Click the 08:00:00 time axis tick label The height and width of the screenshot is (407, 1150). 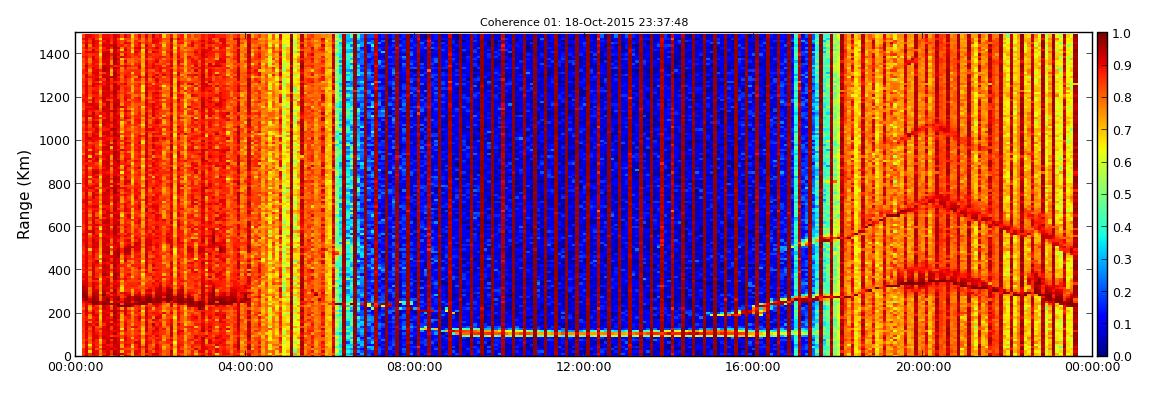coord(414,367)
